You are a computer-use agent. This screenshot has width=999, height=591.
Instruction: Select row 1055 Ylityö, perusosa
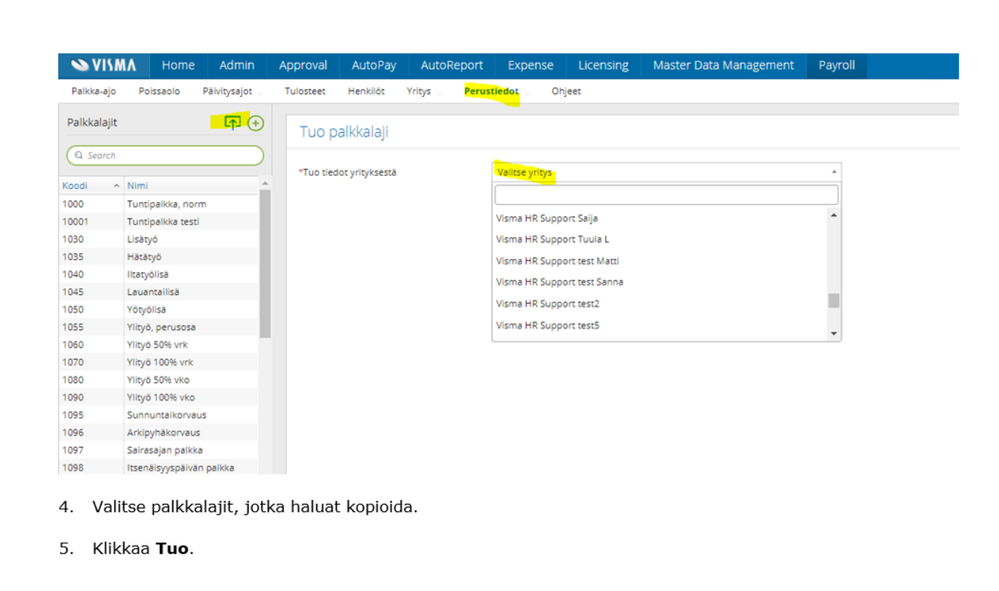coord(159,327)
